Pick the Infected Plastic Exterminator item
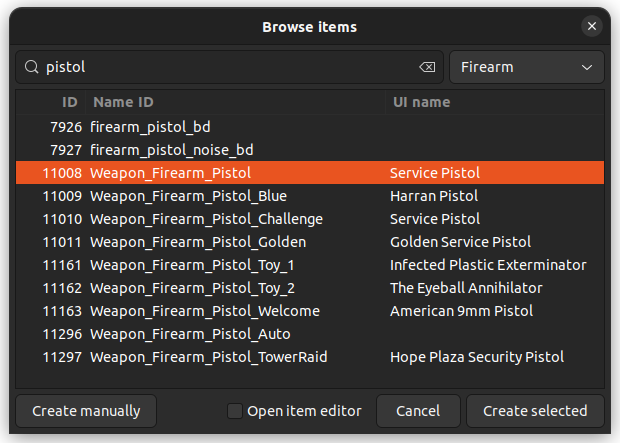Viewport: 620px width, 443px height. [x=487, y=265]
